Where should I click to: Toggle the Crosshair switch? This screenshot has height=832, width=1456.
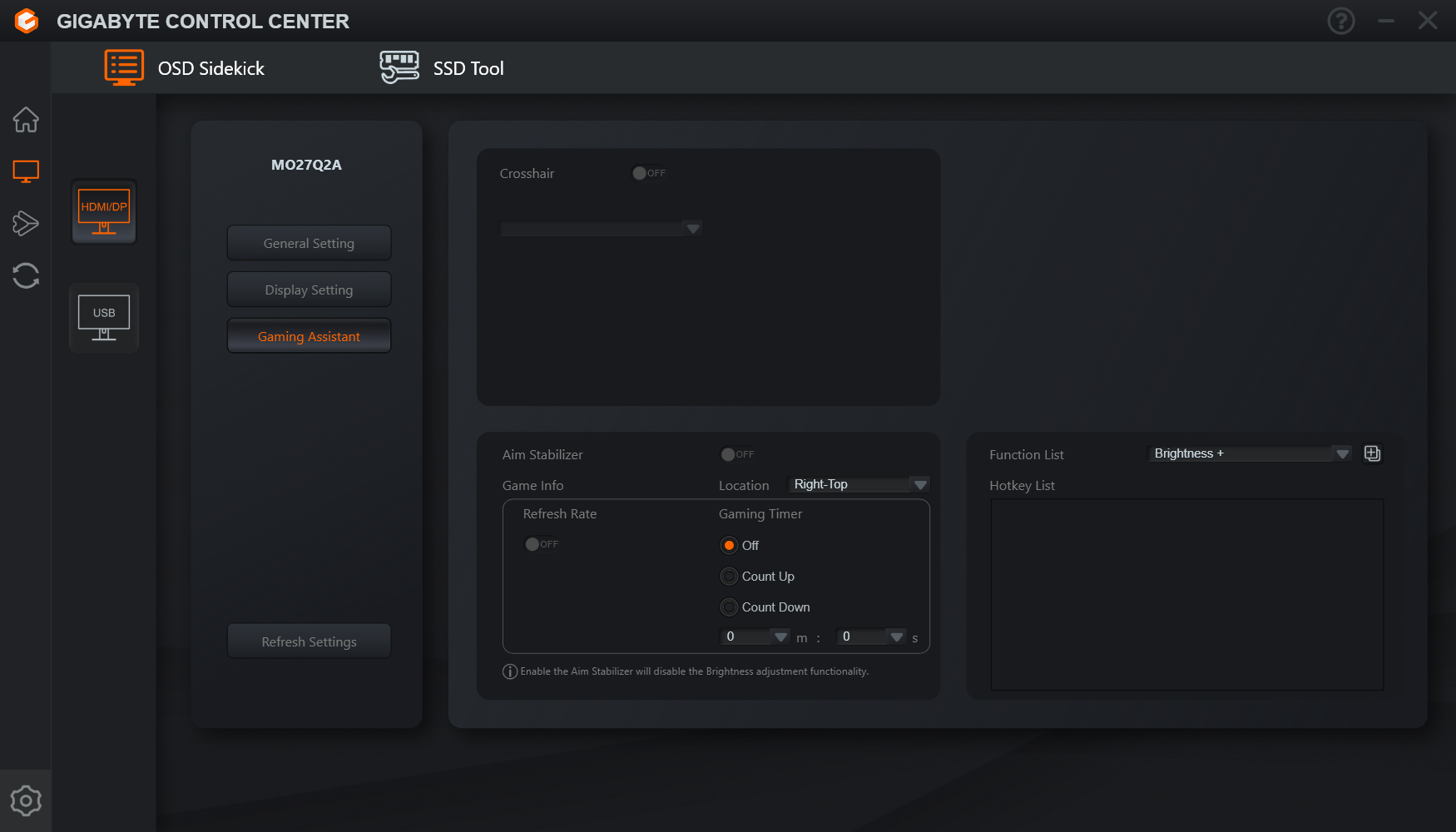coord(649,173)
